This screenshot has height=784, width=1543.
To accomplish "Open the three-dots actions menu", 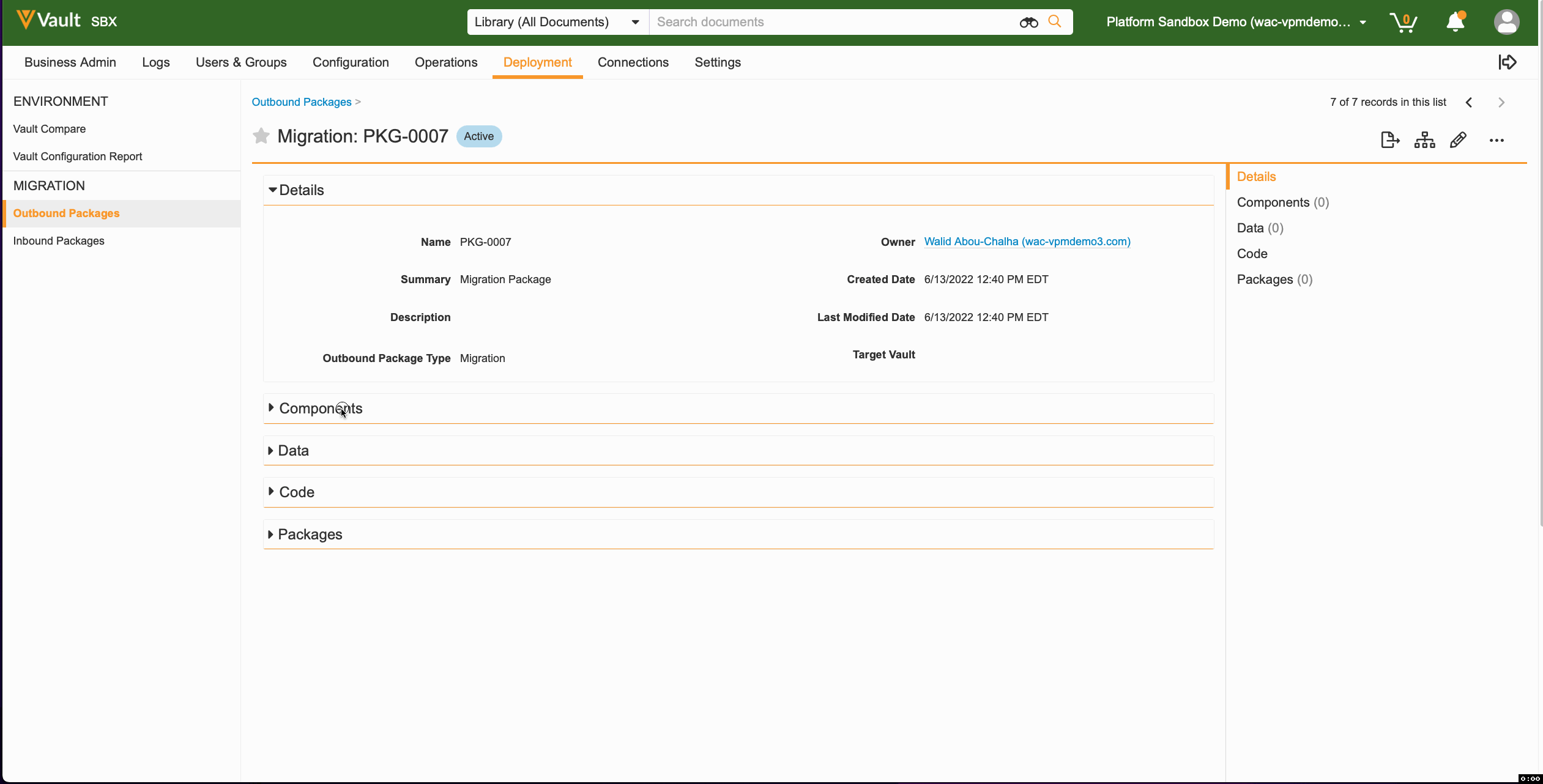I will tap(1497, 140).
